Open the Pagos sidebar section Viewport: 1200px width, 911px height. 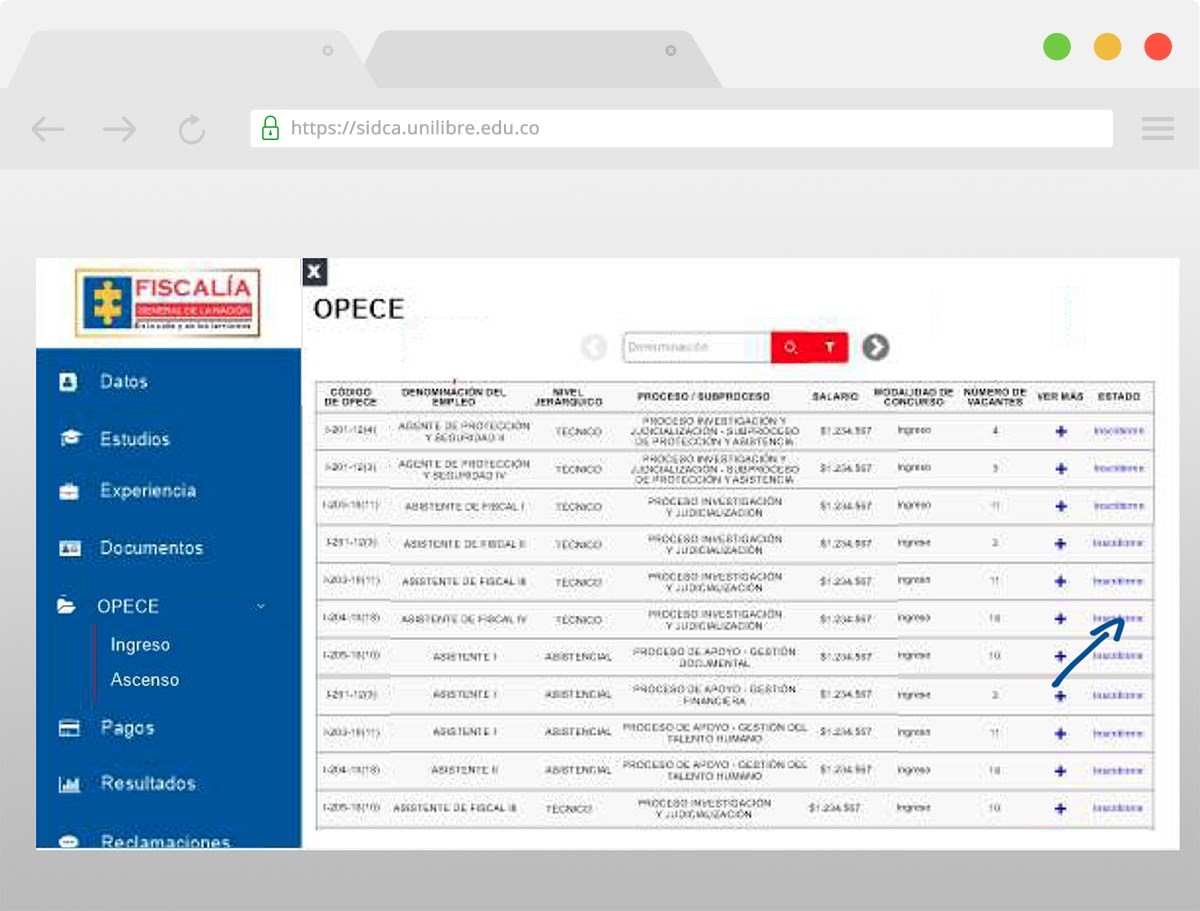click(x=127, y=728)
